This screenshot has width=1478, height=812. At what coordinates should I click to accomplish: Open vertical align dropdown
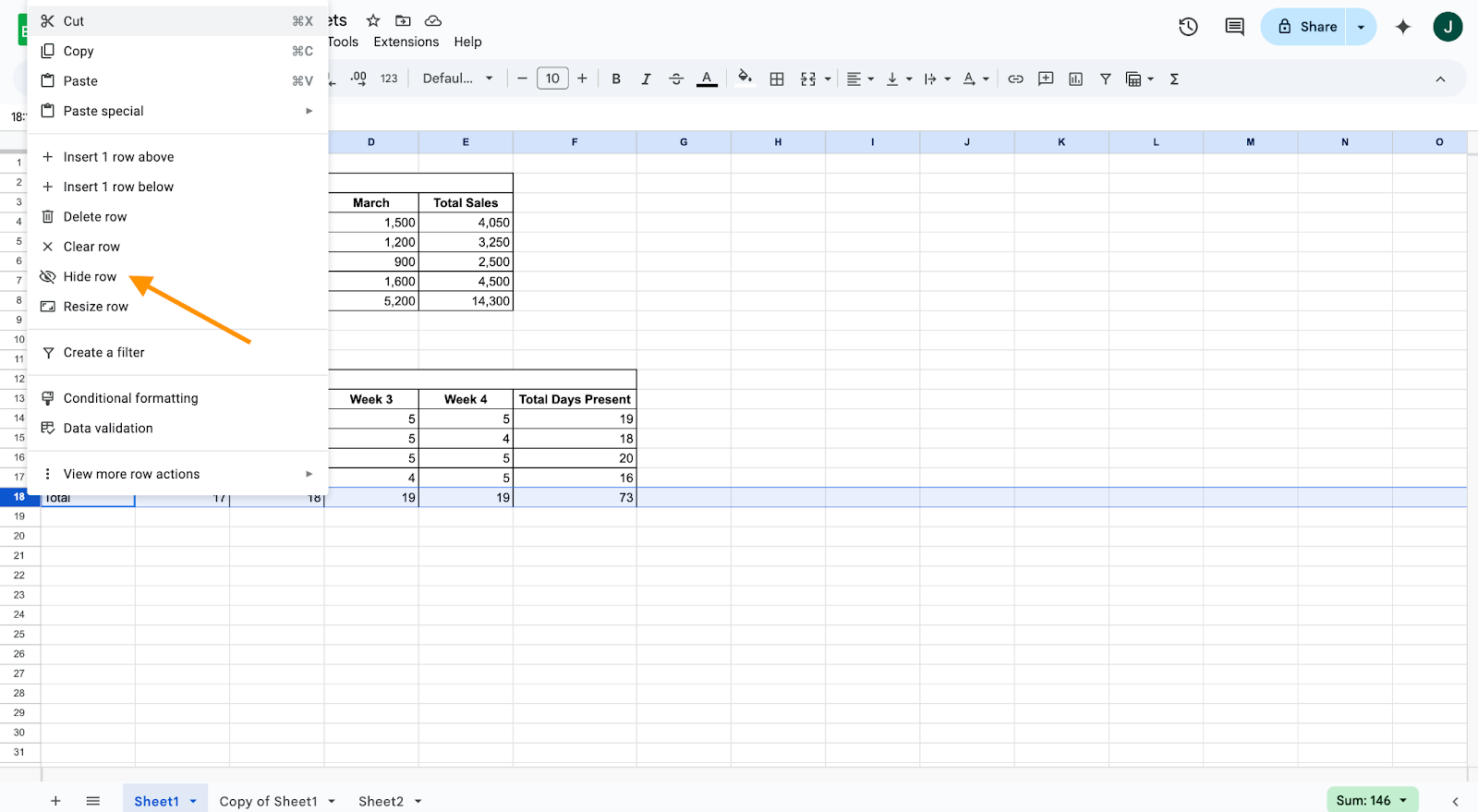click(899, 79)
